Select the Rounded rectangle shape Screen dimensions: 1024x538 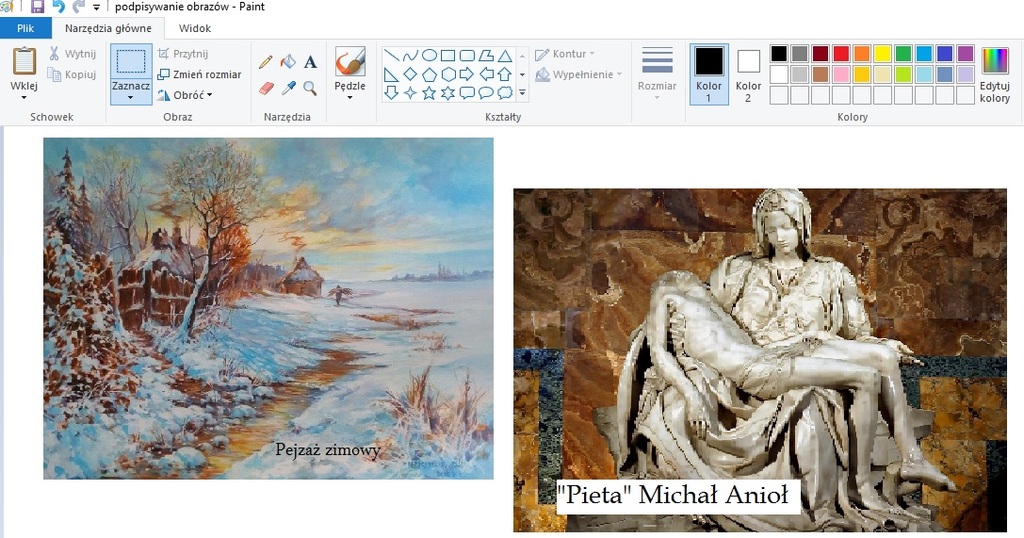467,55
